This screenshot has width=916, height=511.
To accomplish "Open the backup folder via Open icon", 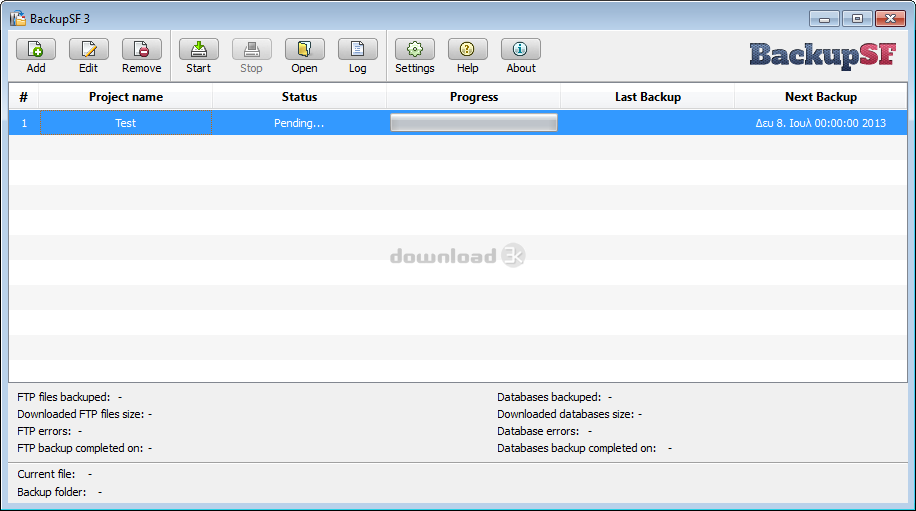I will [304, 49].
